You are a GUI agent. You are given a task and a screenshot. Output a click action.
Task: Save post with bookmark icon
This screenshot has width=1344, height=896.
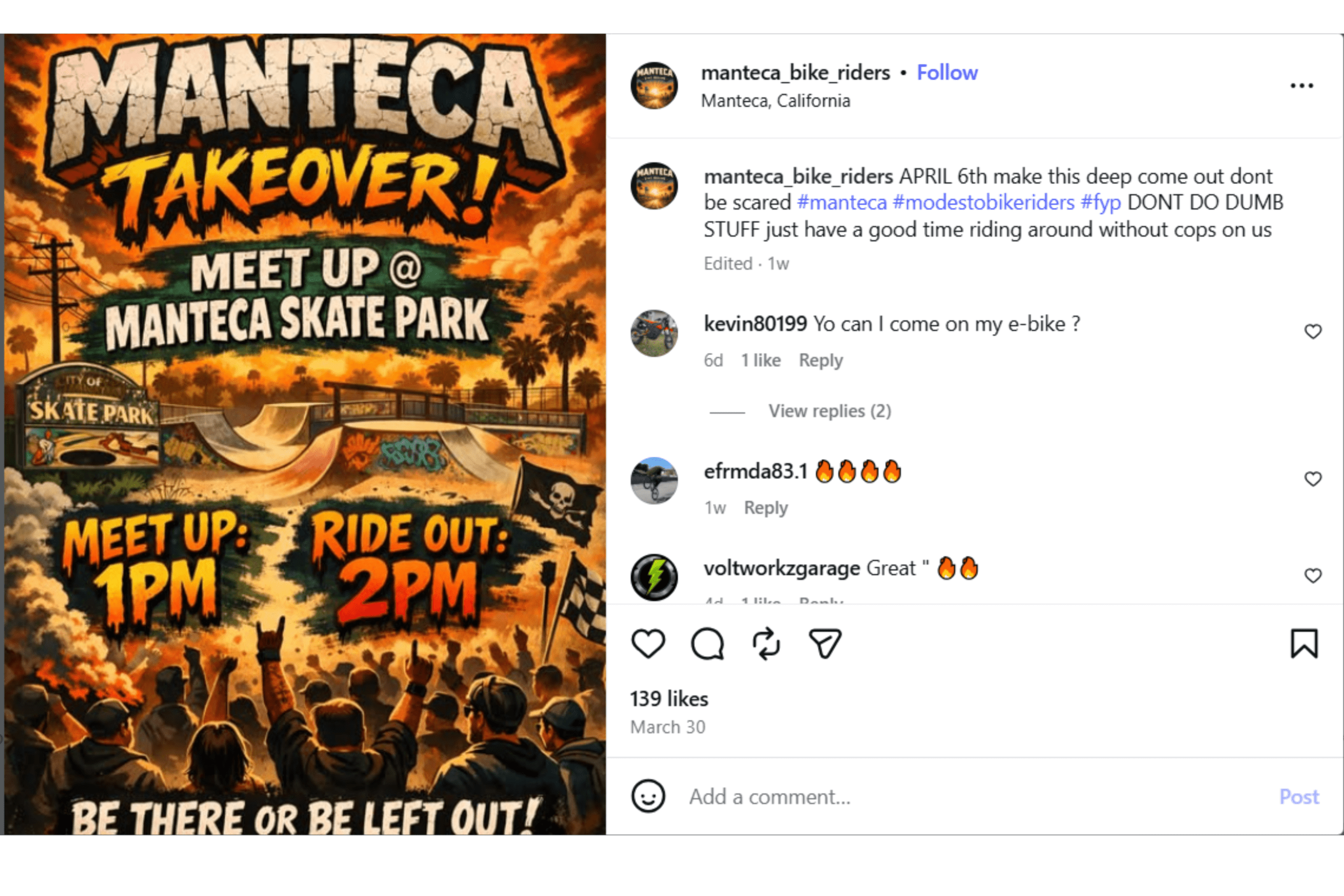click(x=1304, y=644)
